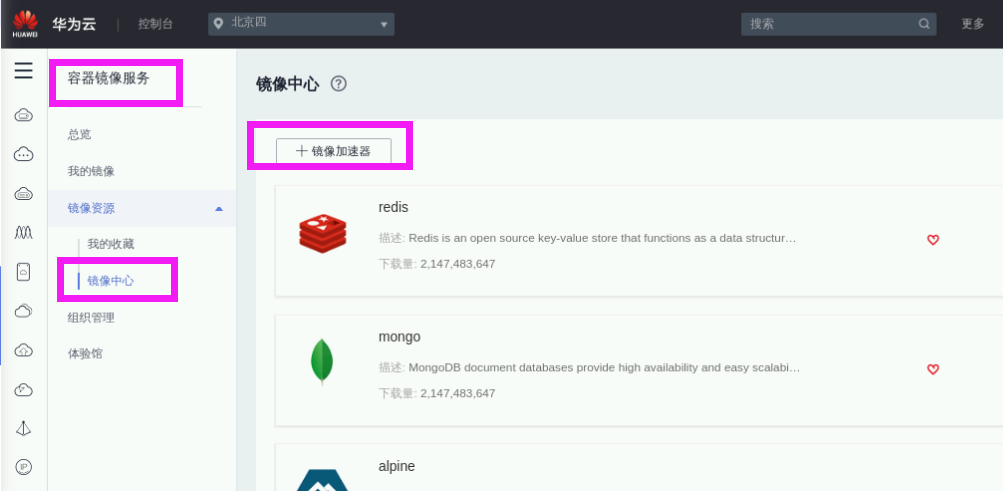This screenshot has height=491, width=1003.
Task: Open the mongo image name
Action: pos(400,336)
